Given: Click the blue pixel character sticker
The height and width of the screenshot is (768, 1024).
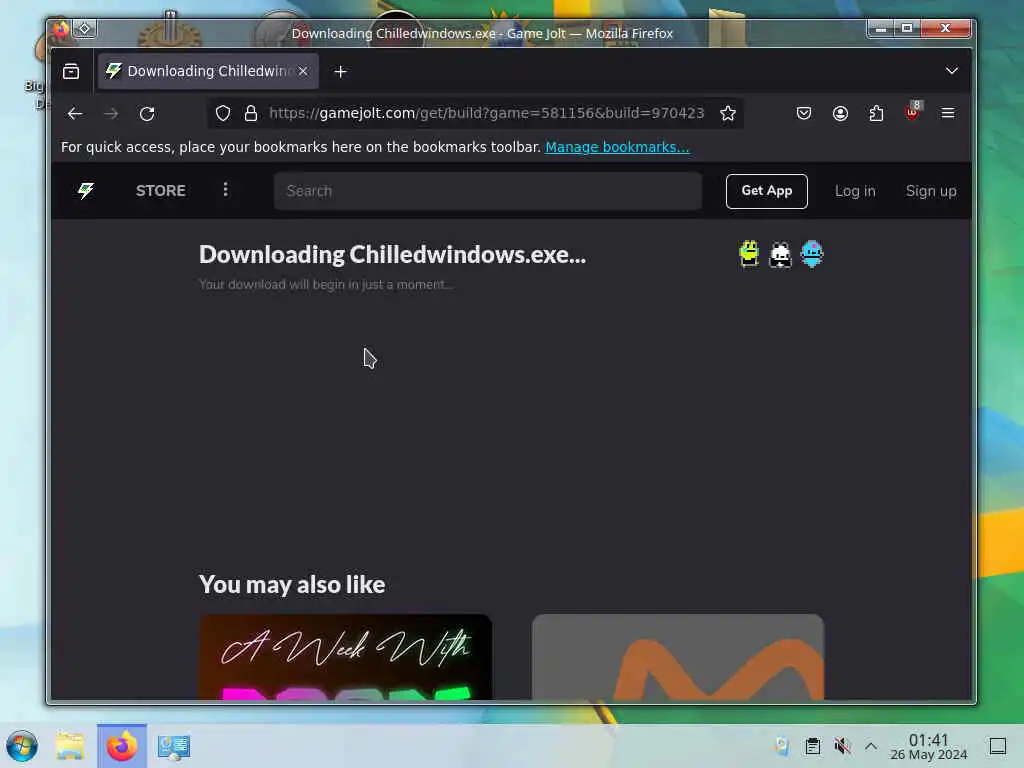Looking at the screenshot, I should pos(812,254).
